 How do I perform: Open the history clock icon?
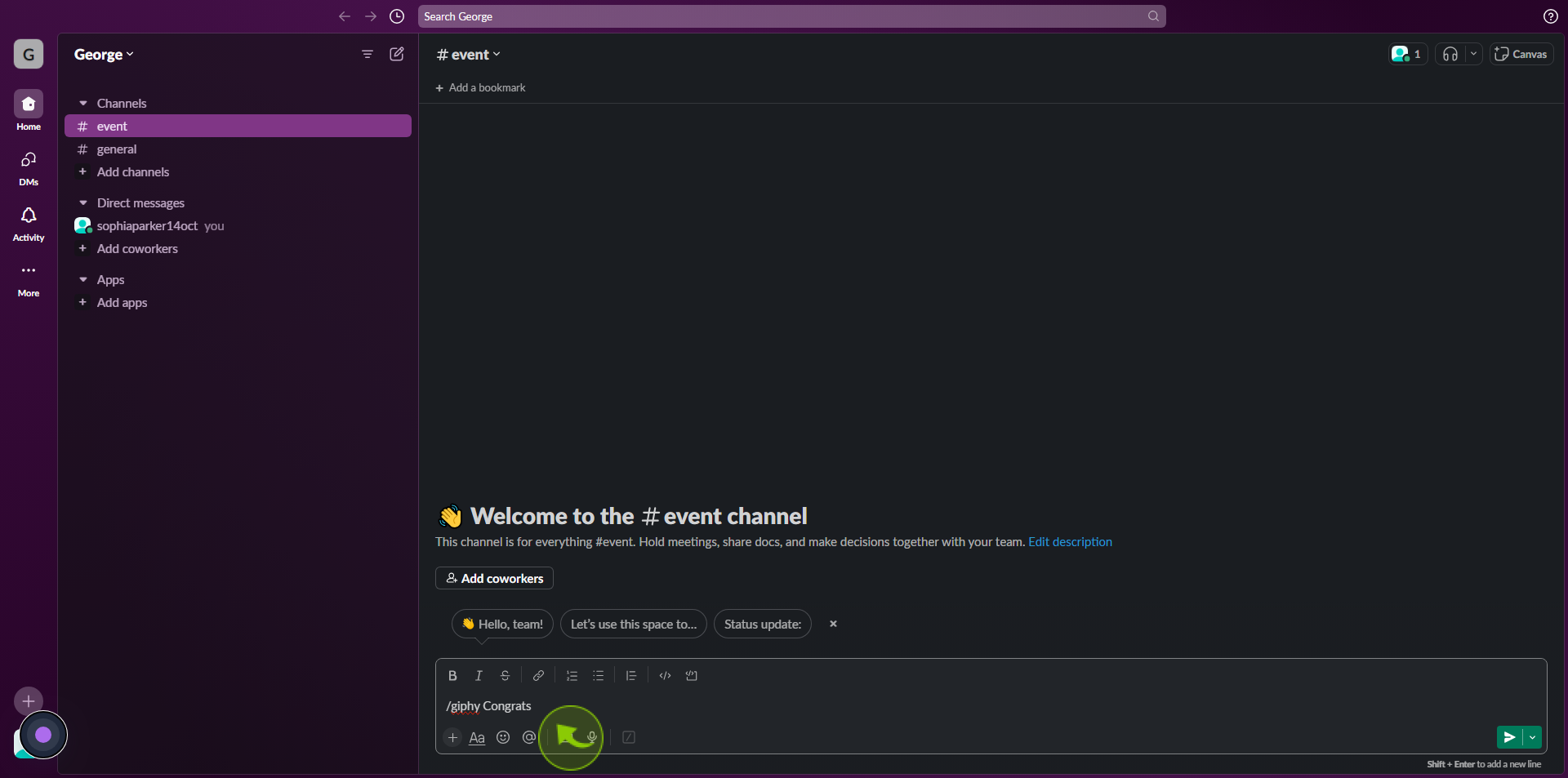click(x=397, y=16)
